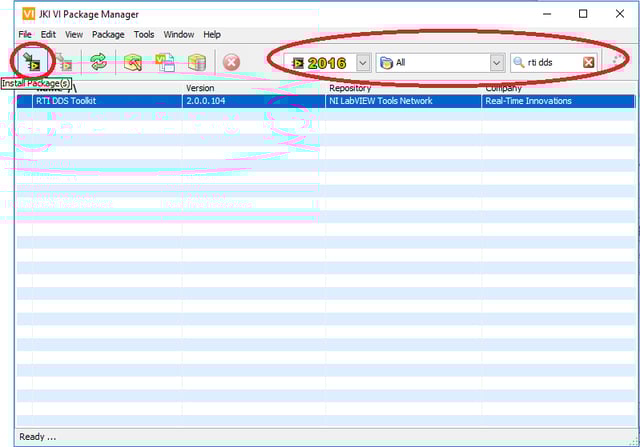Open the Tools menu
This screenshot has width=640, height=447.
tap(144, 35)
